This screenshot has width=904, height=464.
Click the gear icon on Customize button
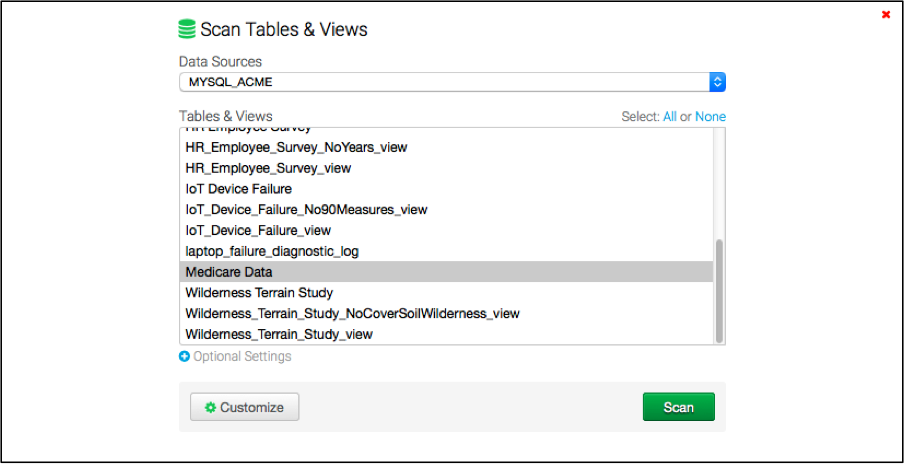point(210,408)
